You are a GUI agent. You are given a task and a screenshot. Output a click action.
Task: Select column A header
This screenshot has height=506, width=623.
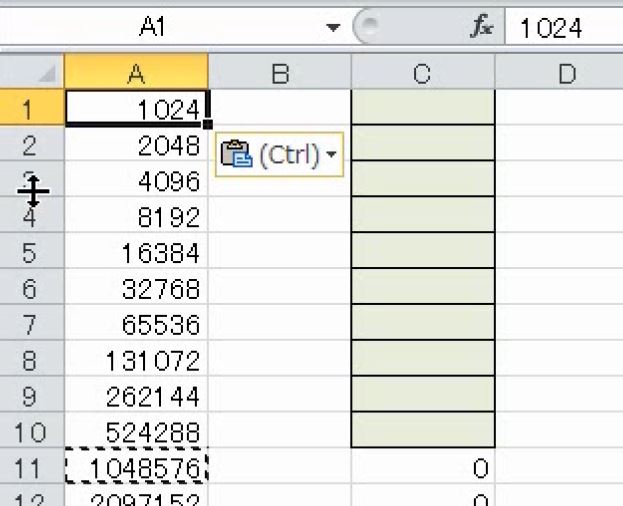(136, 72)
